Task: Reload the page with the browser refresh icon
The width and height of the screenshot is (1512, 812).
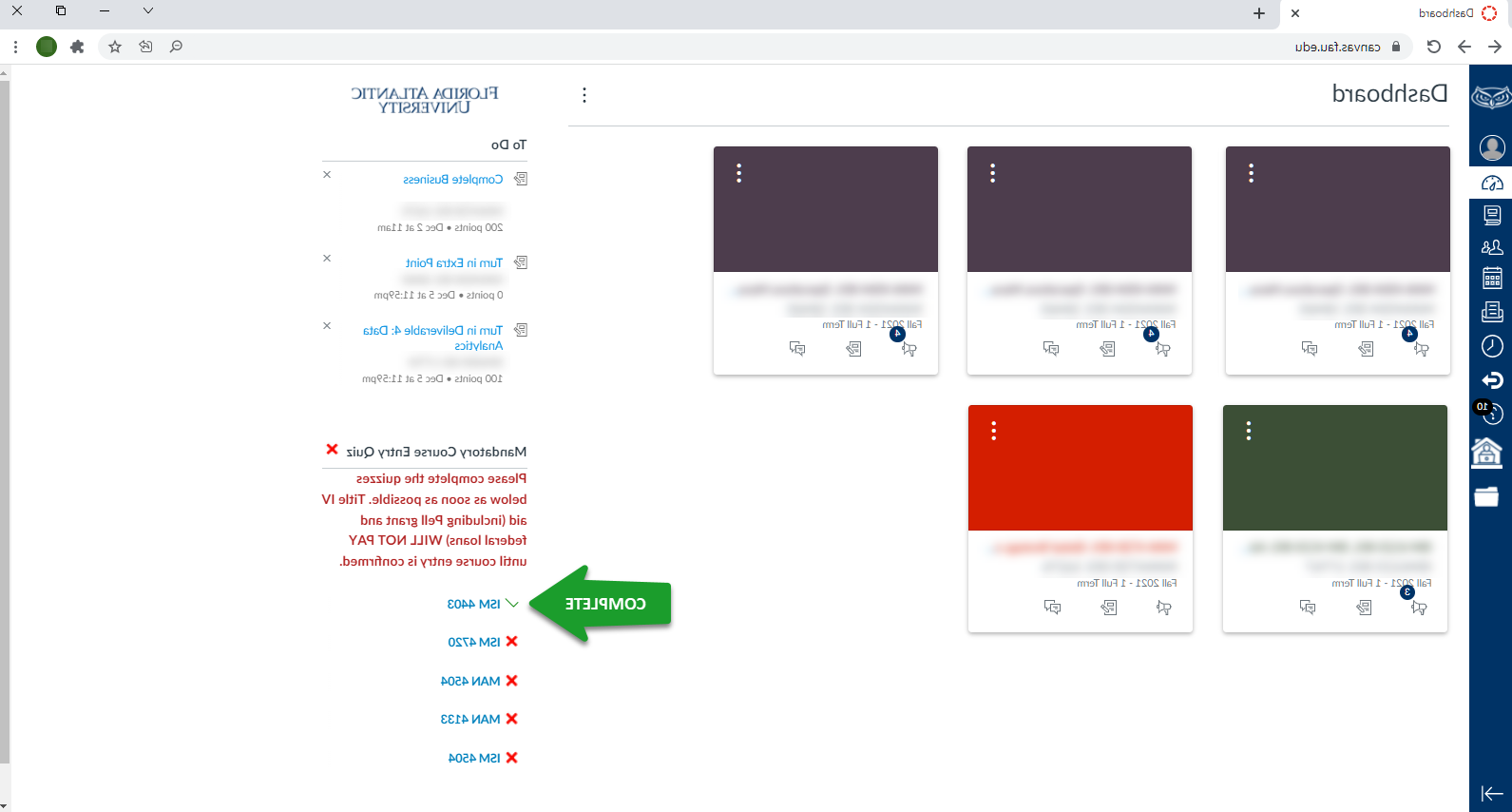Action: coord(1434,47)
